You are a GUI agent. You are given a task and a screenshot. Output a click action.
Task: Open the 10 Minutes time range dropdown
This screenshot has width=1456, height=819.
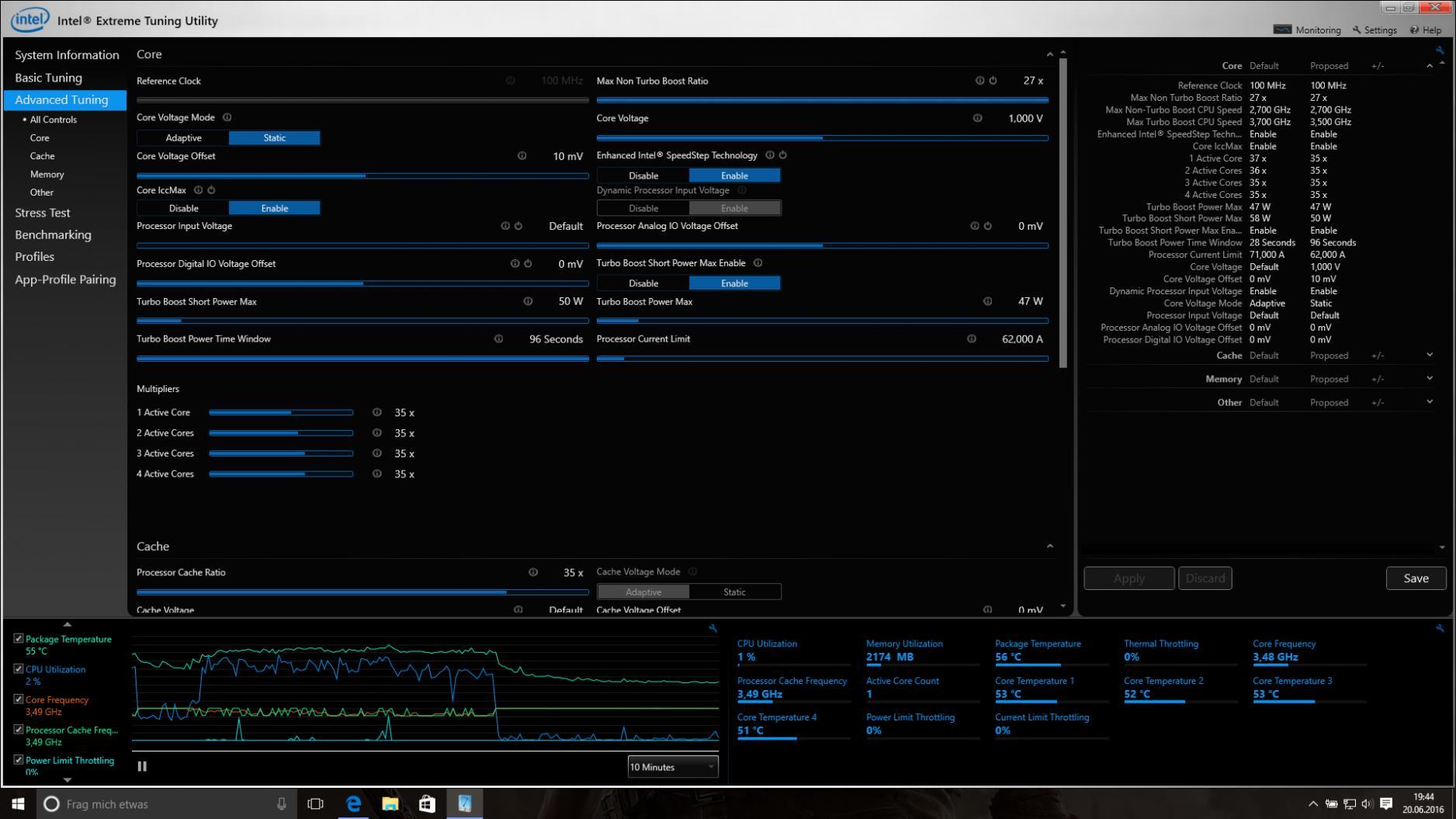[673, 767]
